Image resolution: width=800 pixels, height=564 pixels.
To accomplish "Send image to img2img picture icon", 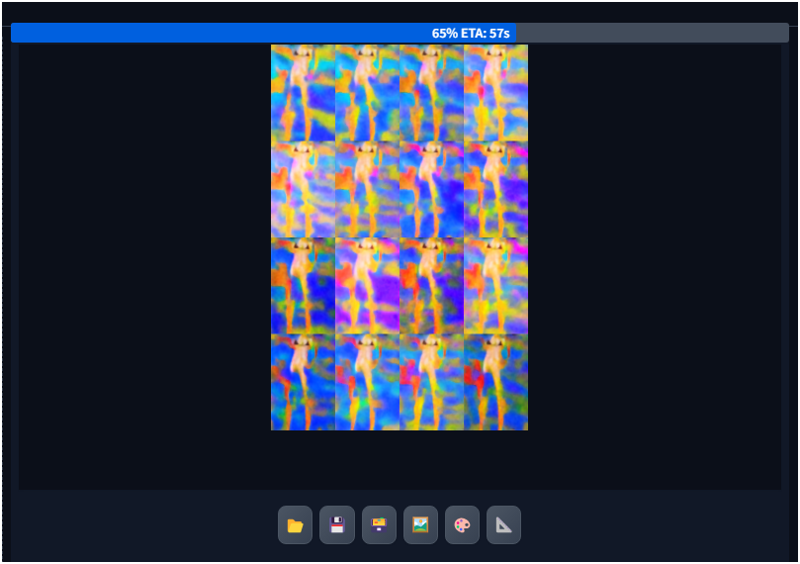I will [420, 525].
